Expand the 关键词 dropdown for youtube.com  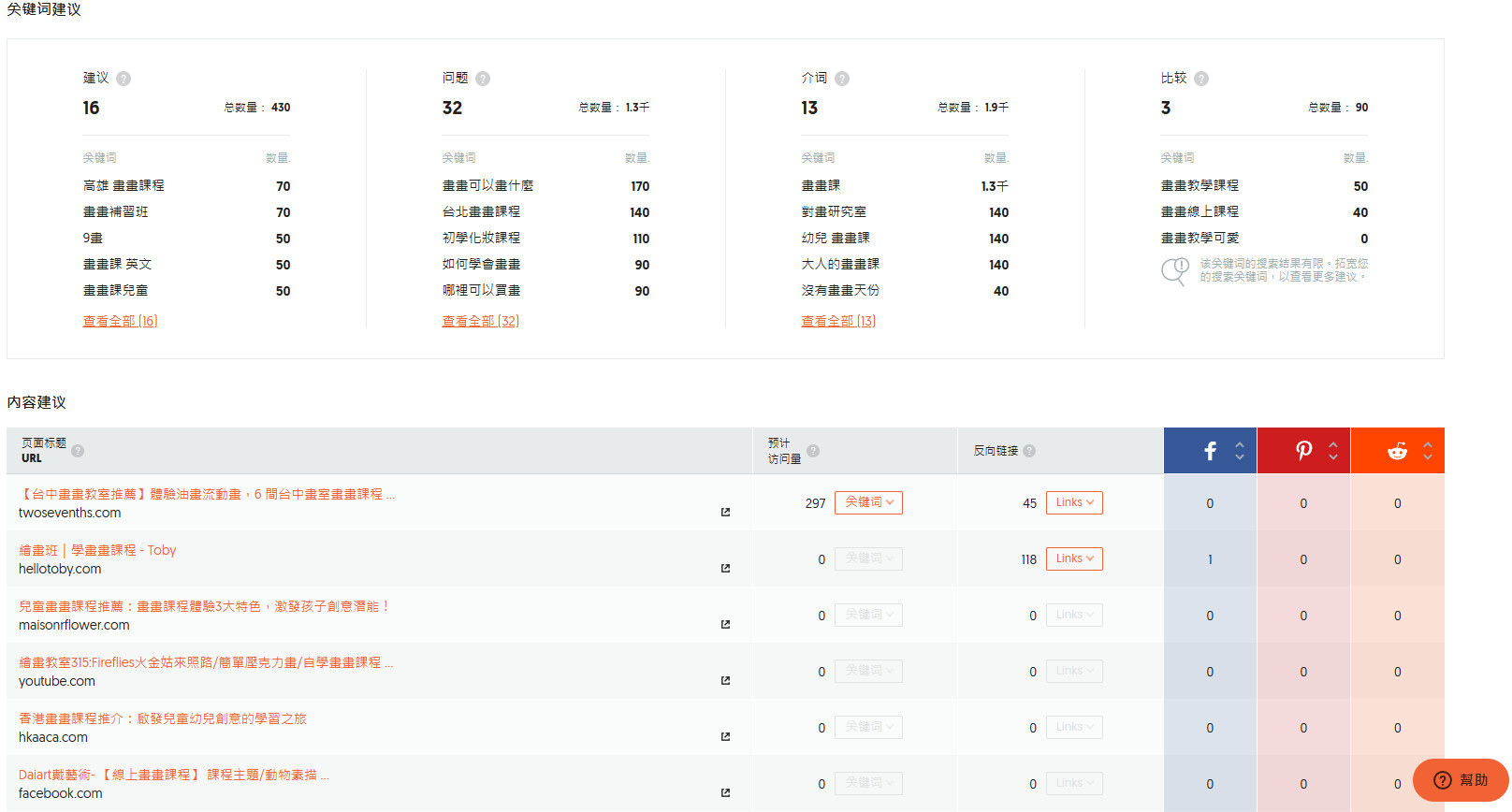868,671
